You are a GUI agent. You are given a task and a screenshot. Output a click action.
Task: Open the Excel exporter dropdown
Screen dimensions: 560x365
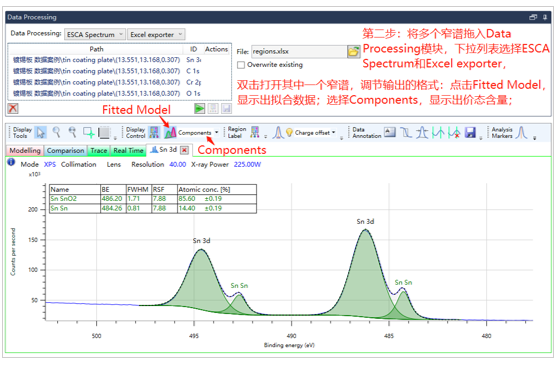pyautogui.click(x=156, y=34)
